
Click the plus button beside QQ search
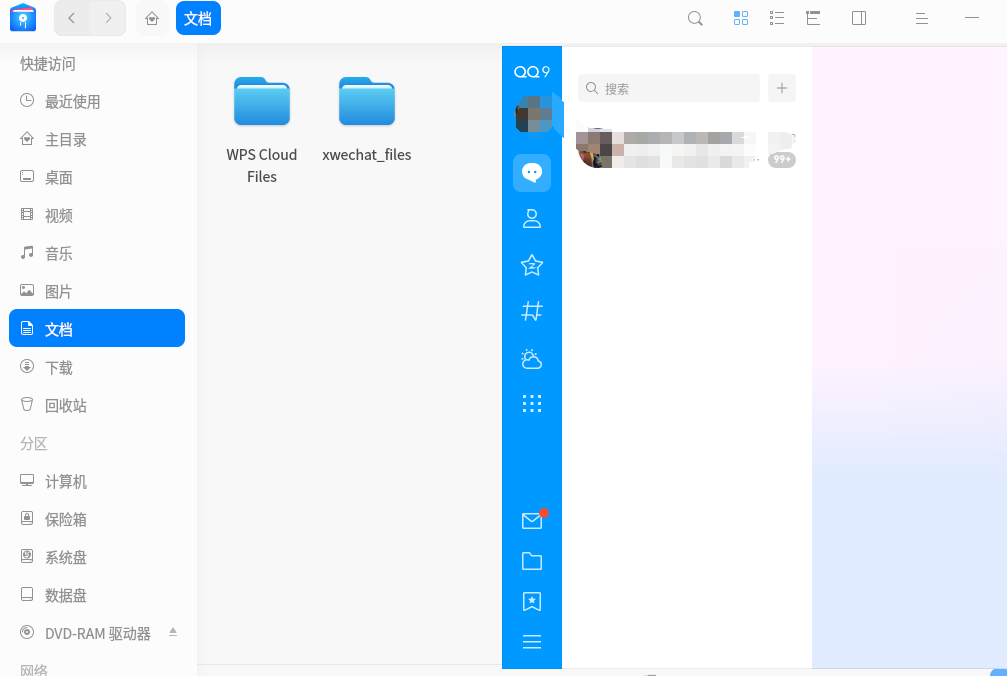tap(782, 88)
